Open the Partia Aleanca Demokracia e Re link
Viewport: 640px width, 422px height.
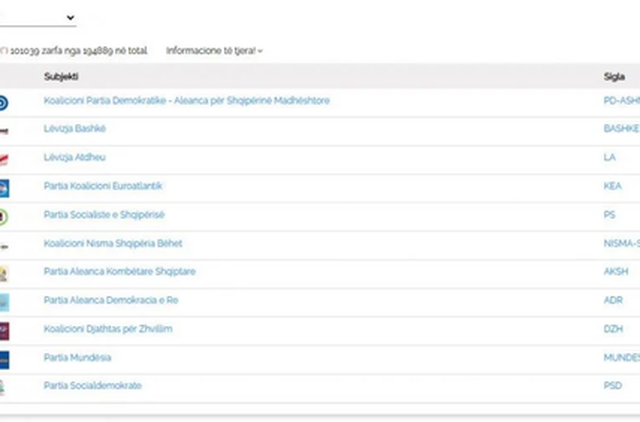tap(111, 300)
